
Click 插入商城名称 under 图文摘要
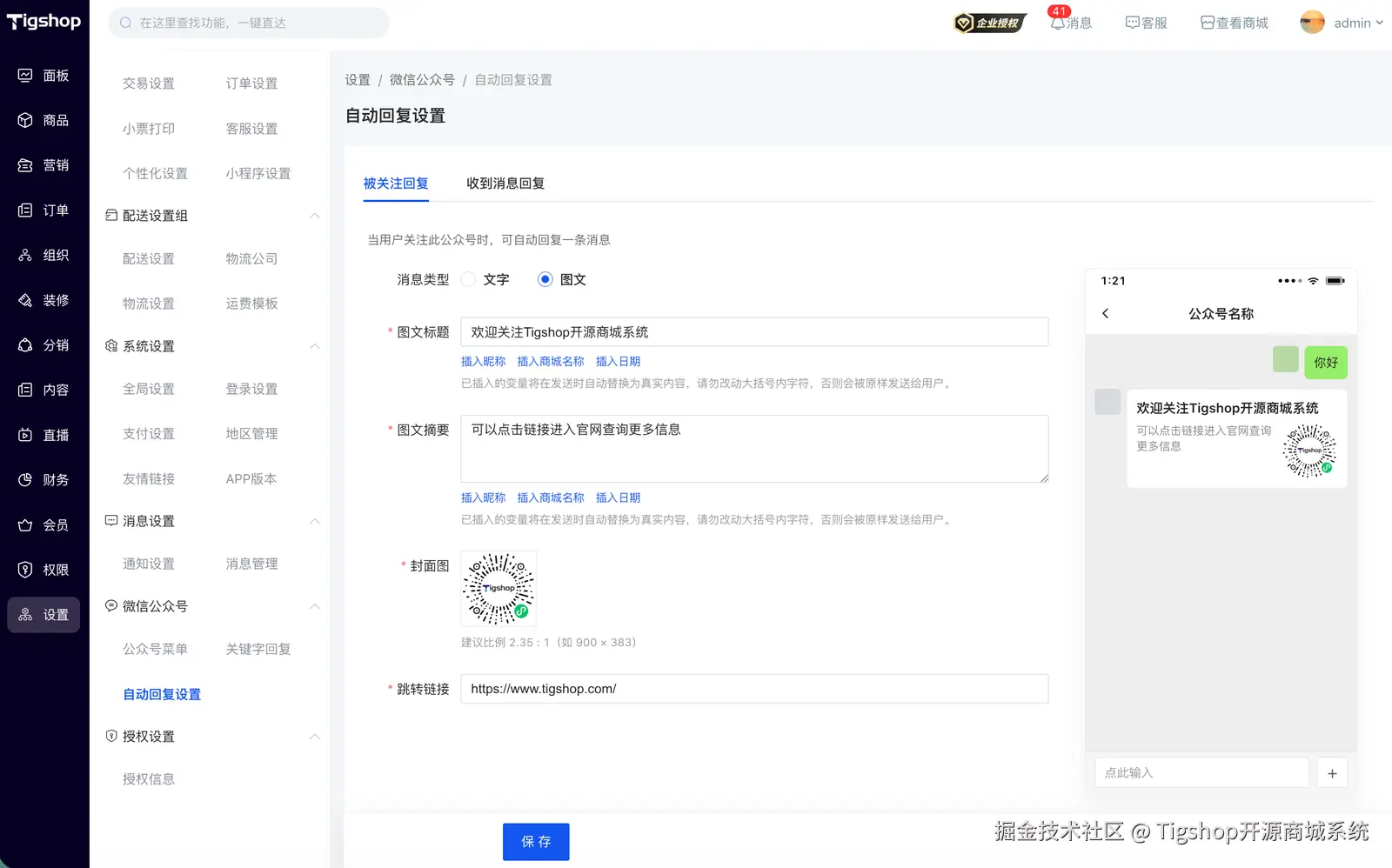point(551,498)
